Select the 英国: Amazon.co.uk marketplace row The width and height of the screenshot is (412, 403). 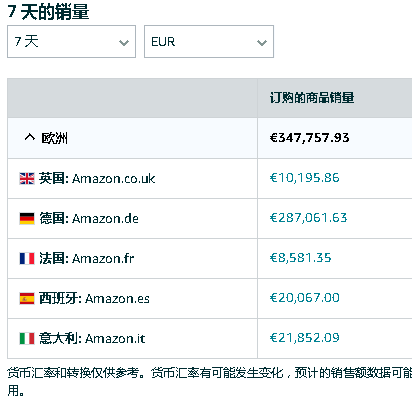click(x=210, y=178)
